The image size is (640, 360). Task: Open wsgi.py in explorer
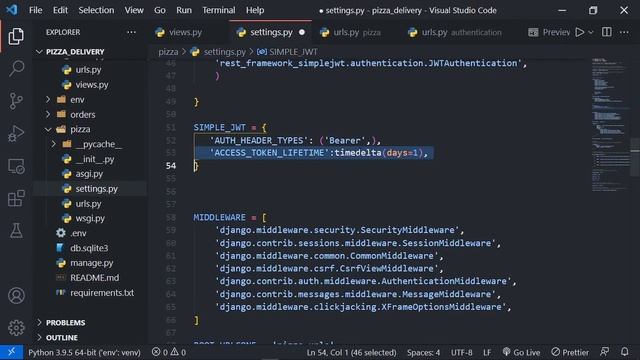[90, 218]
